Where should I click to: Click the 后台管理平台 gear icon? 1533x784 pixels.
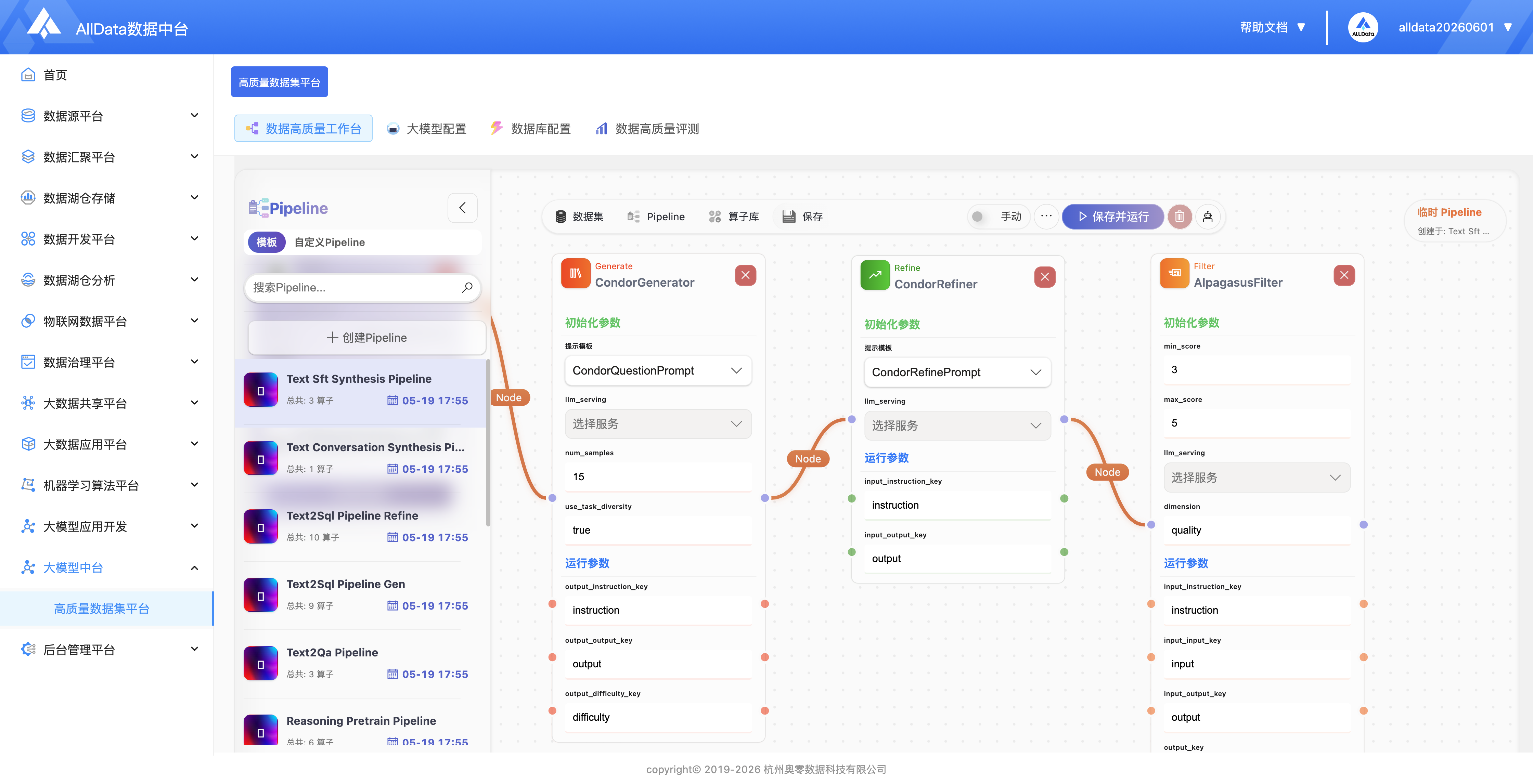click(28, 650)
